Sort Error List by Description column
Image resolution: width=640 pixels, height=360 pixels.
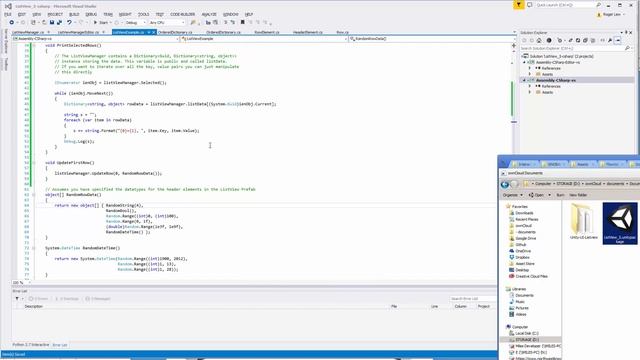pos(33,307)
